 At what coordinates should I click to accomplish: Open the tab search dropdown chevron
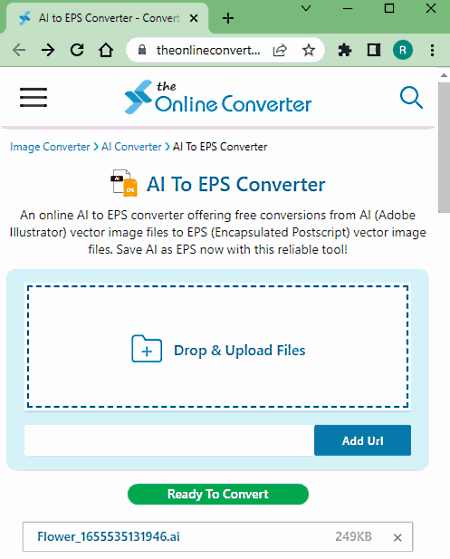pyautogui.click(x=306, y=8)
